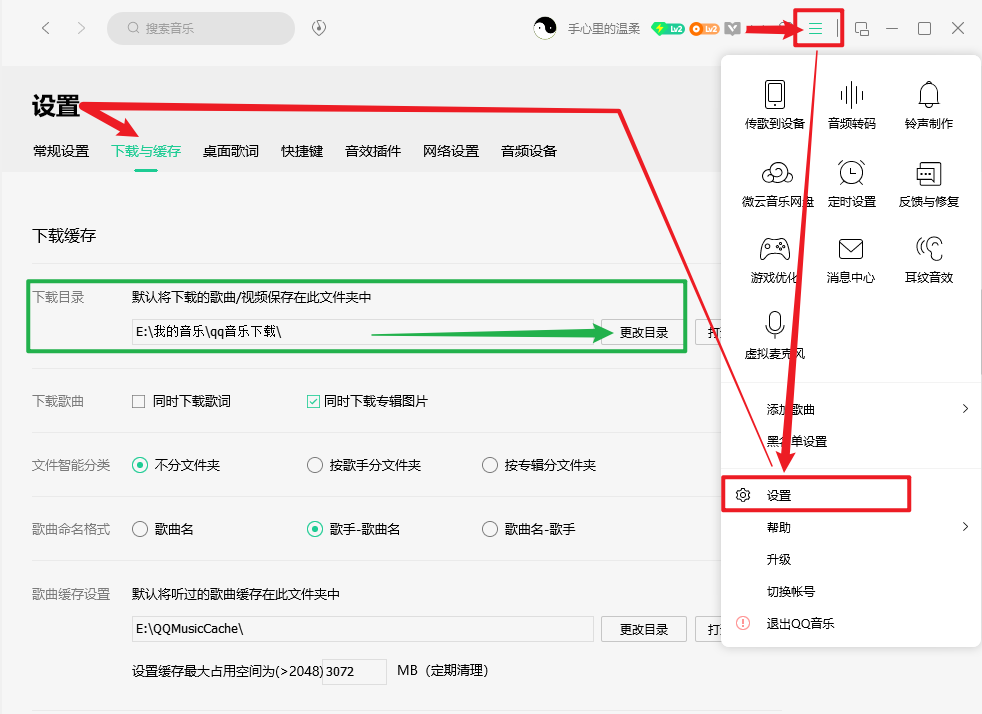
Task: Open 虚拟麦克风 virtual microphone
Action: [x=775, y=336]
